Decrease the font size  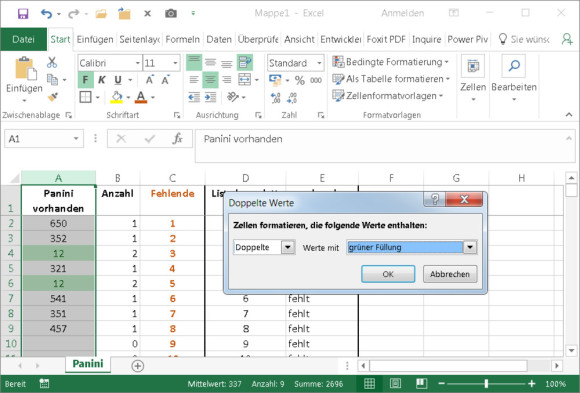pos(165,80)
